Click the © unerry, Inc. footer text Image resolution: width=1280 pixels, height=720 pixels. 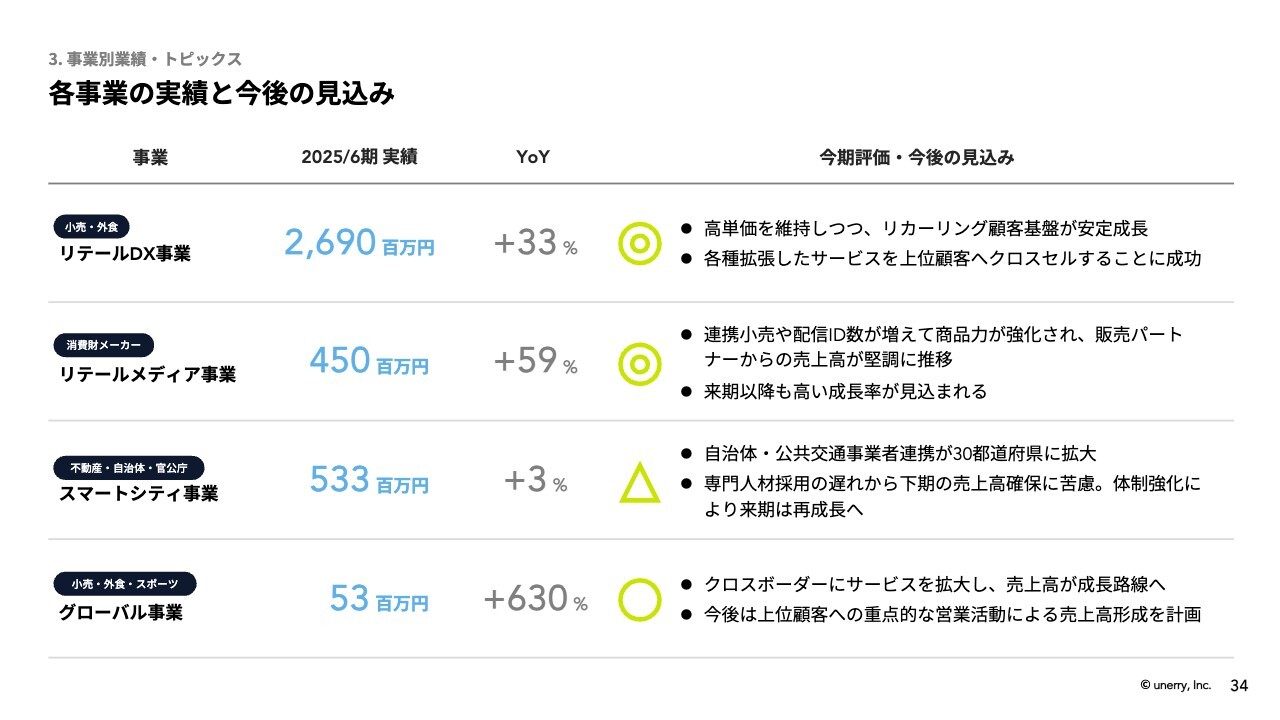pos(1175,685)
